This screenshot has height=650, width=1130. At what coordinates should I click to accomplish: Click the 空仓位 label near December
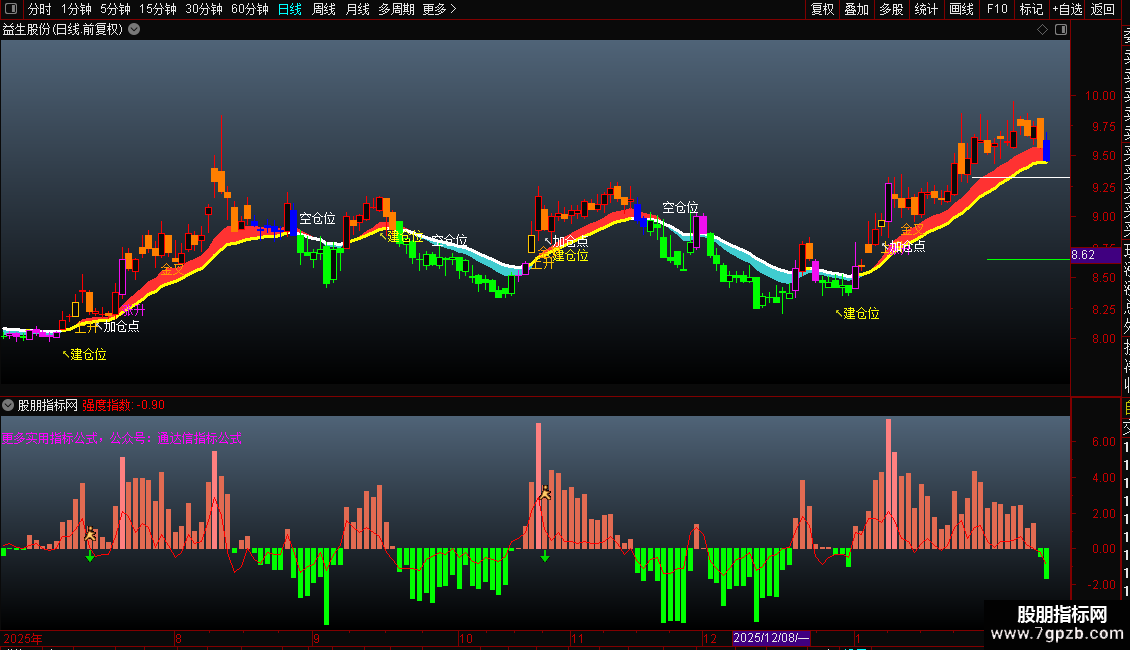tap(680, 208)
